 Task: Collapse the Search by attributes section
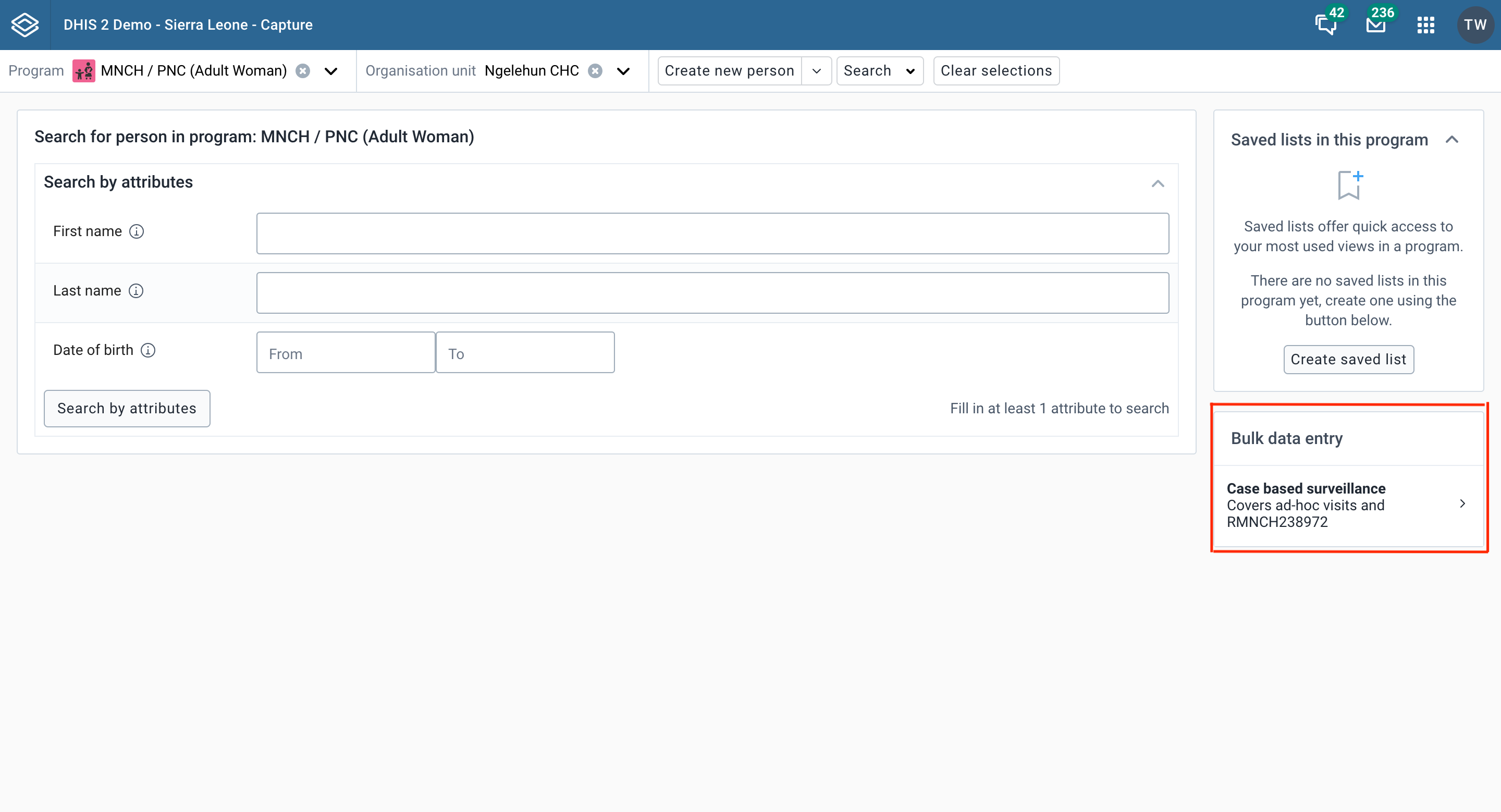1157,183
